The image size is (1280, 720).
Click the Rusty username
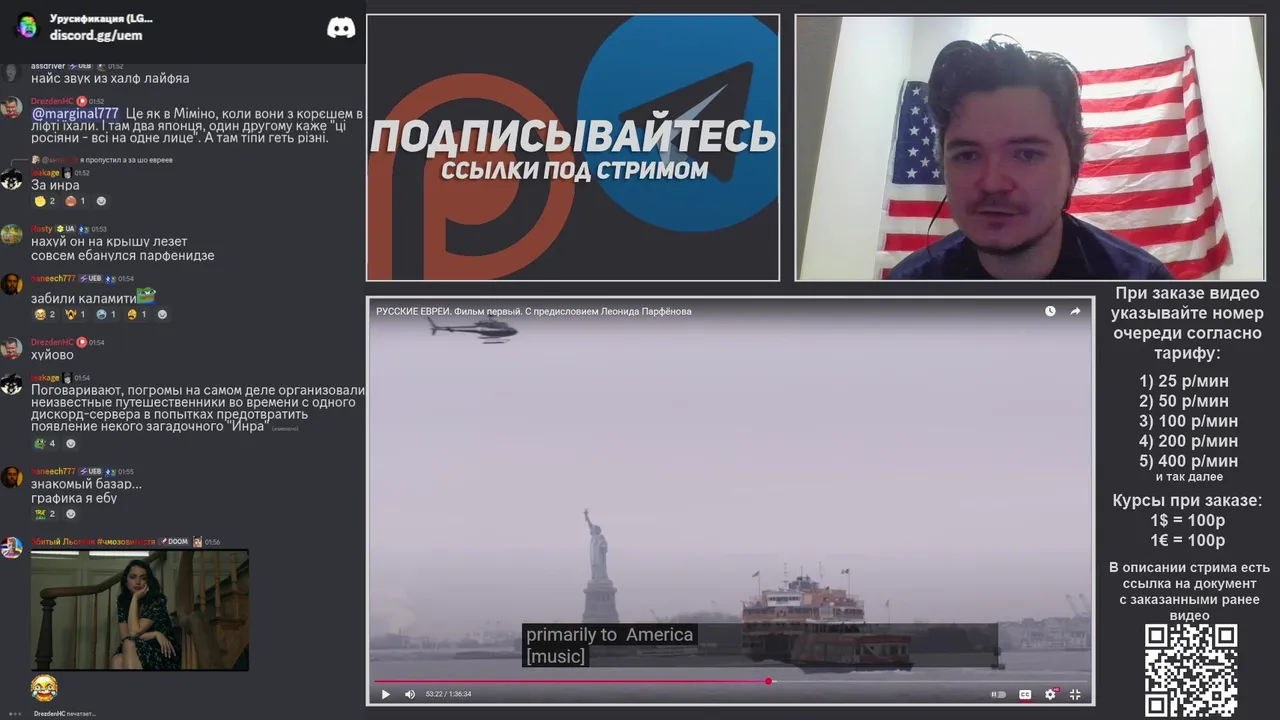point(41,229)
